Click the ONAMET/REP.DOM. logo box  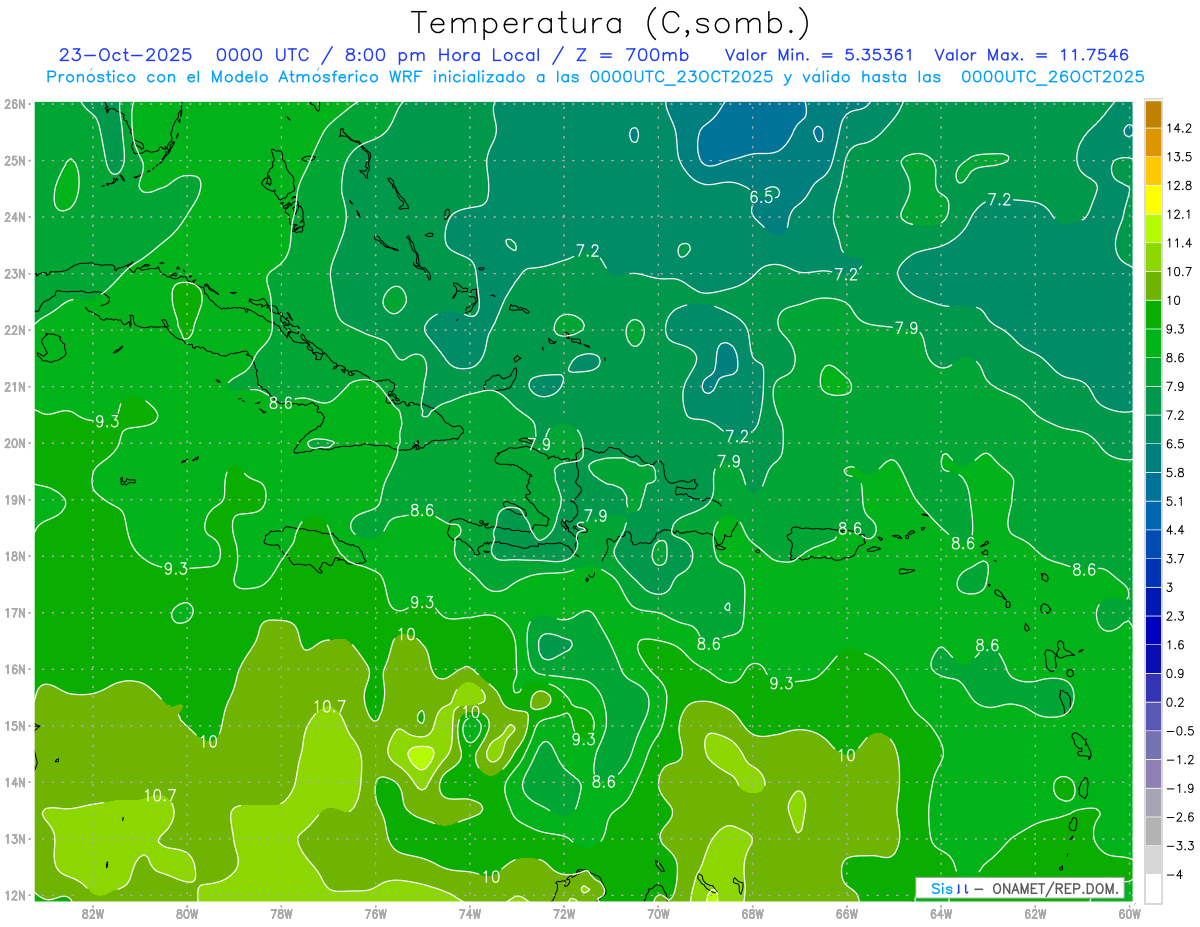click(1020, 888)
